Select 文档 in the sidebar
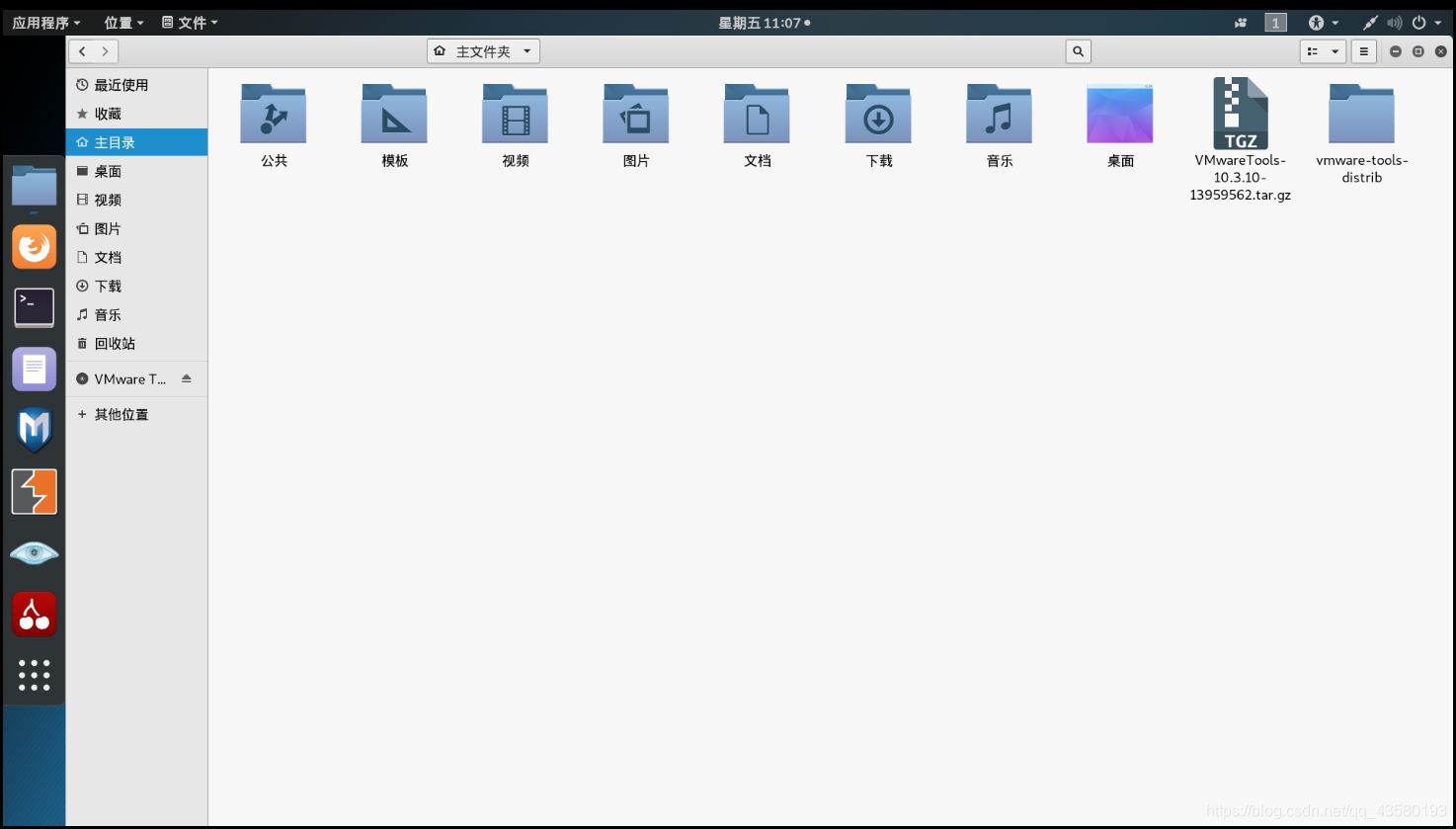Viewport: 1456px width, 829px height. [136, 257]
